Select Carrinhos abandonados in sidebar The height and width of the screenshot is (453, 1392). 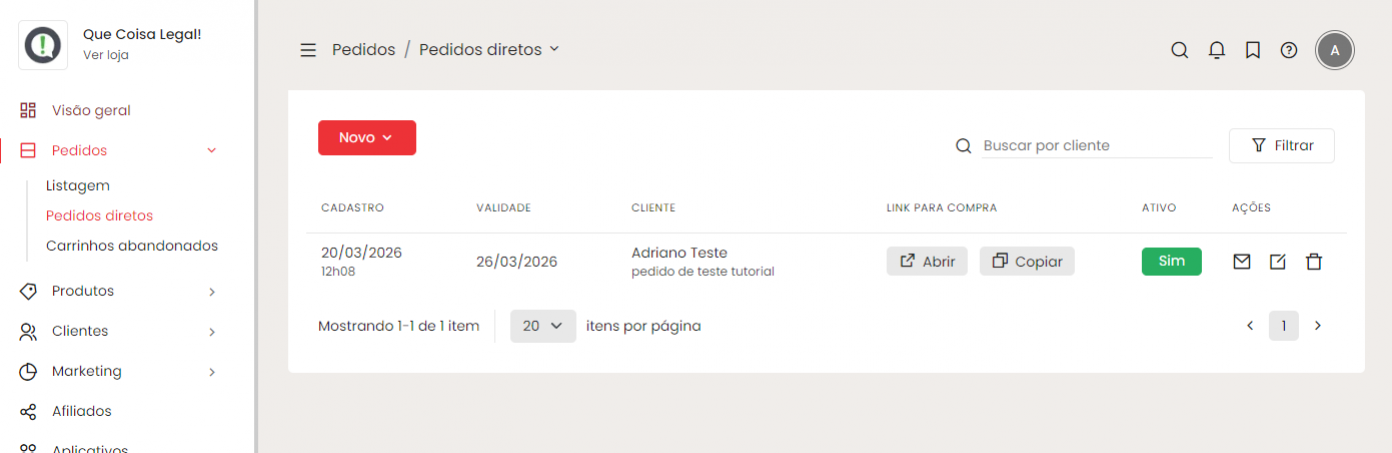coord(132,246)
